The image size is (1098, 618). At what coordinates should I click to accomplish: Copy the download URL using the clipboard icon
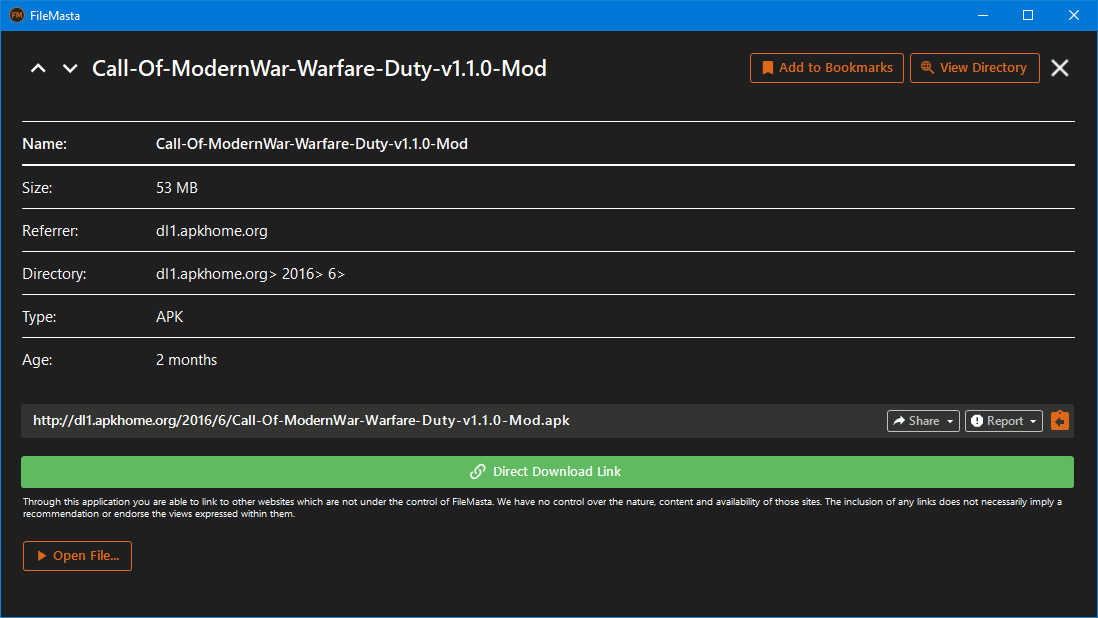coord(1060,420)
